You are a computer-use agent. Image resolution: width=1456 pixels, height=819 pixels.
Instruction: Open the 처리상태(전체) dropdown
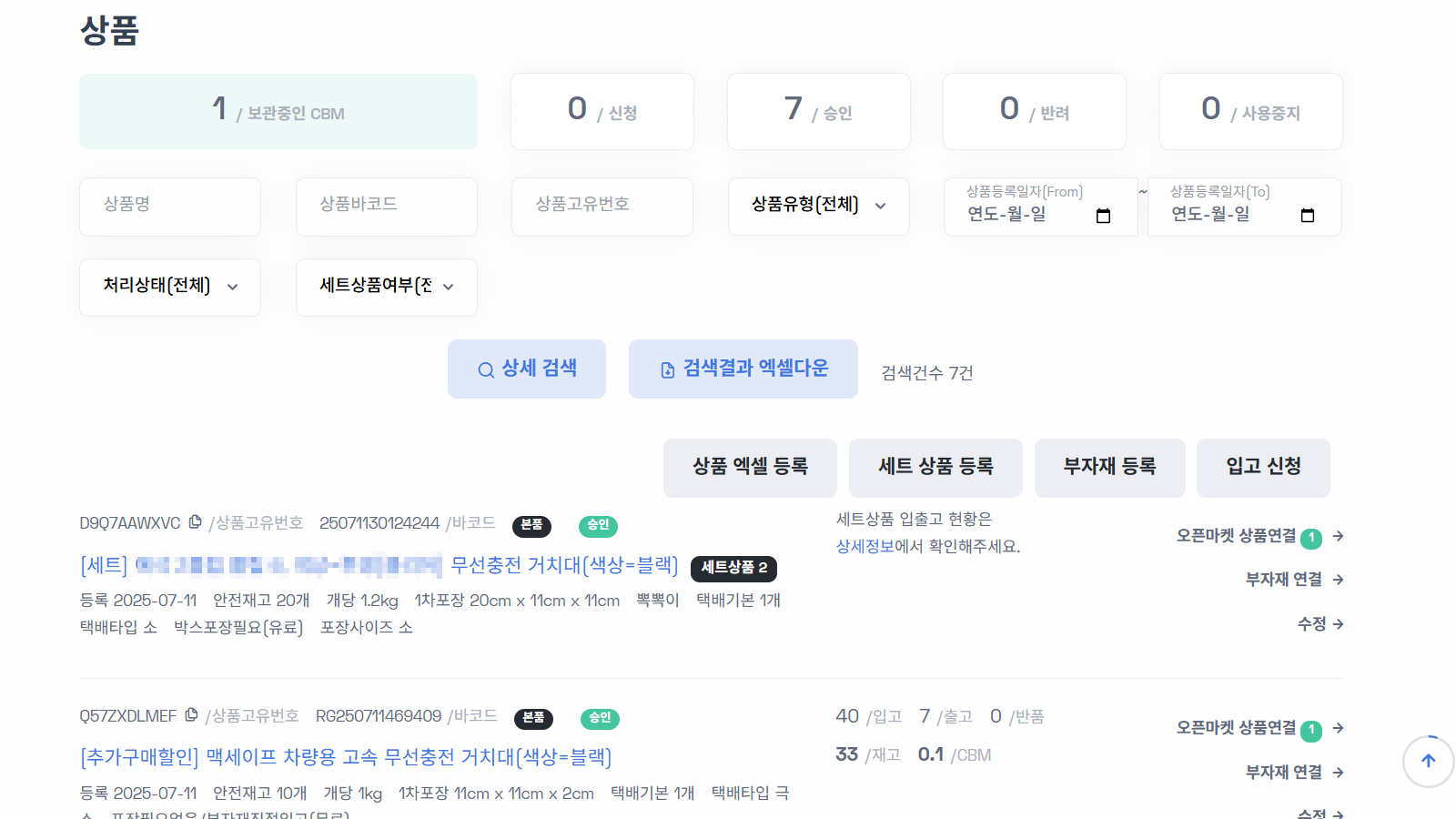[x=169, y=287]
